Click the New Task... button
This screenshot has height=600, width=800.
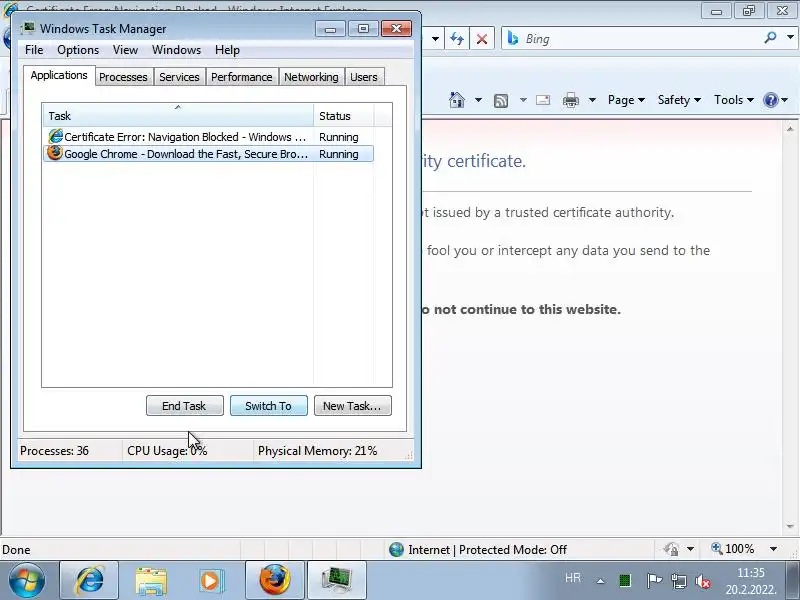click(353, 406)
